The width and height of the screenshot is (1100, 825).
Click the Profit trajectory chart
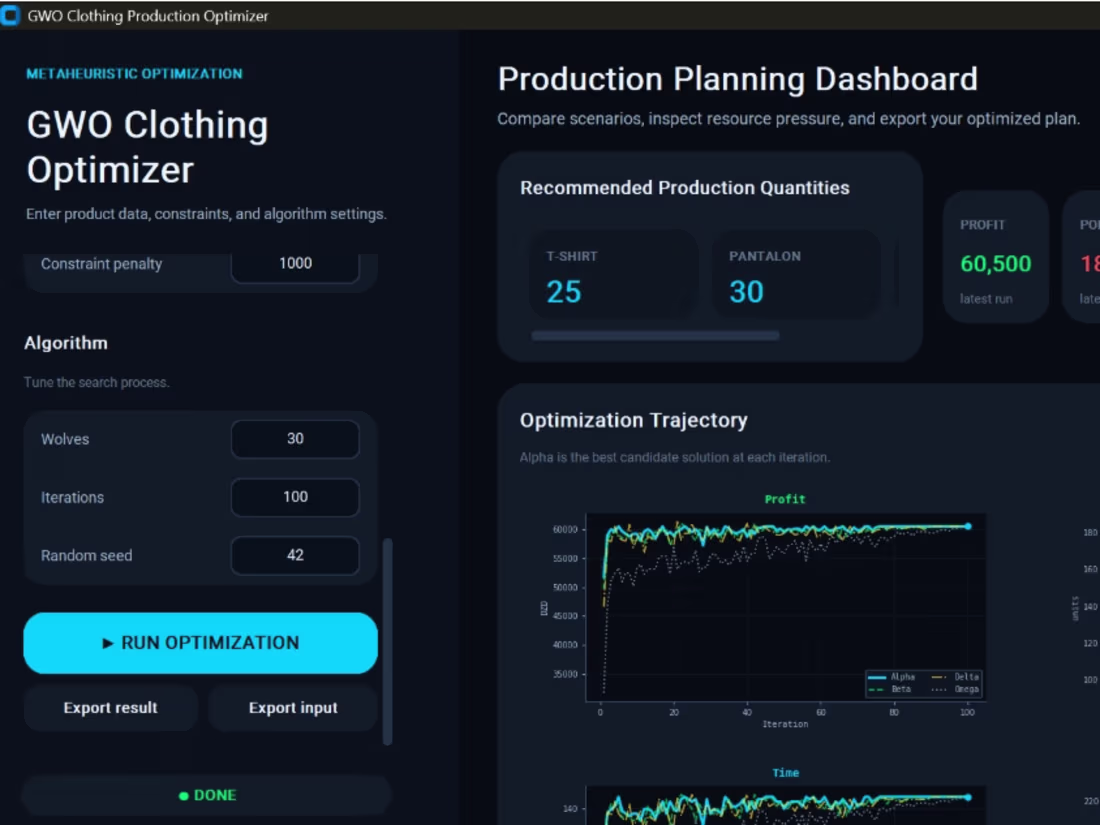click(x=785, y=608)
